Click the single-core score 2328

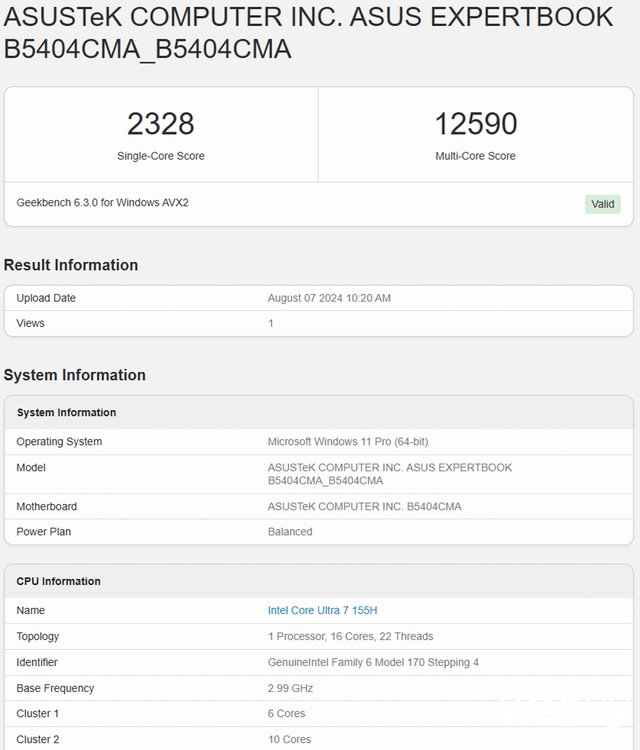click(x=161, y=123)
